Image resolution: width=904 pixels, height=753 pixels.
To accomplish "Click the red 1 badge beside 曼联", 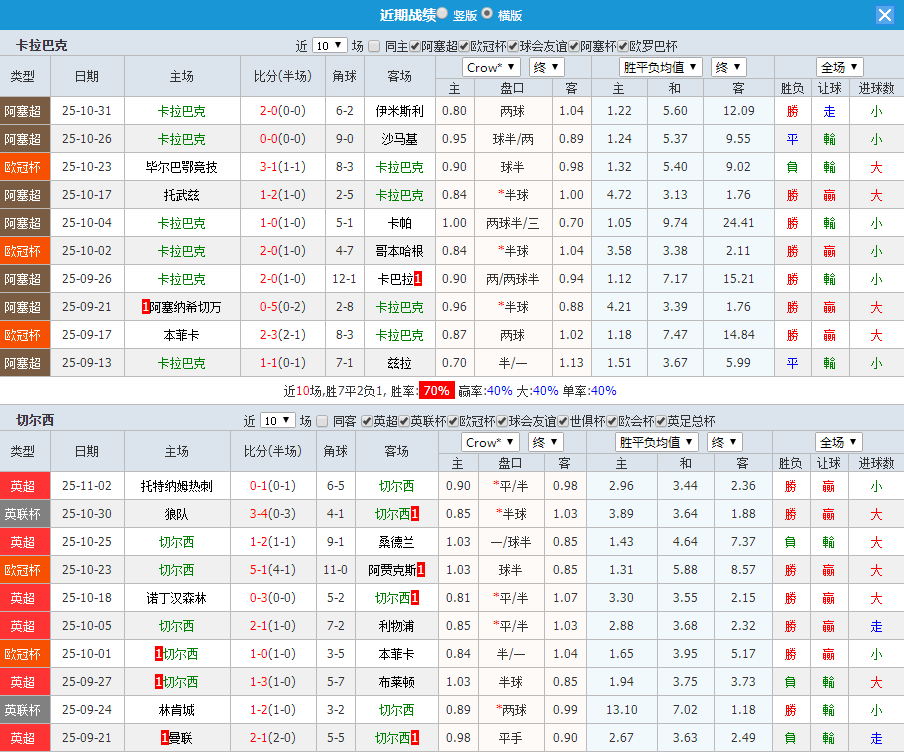I will click(164, 738).
